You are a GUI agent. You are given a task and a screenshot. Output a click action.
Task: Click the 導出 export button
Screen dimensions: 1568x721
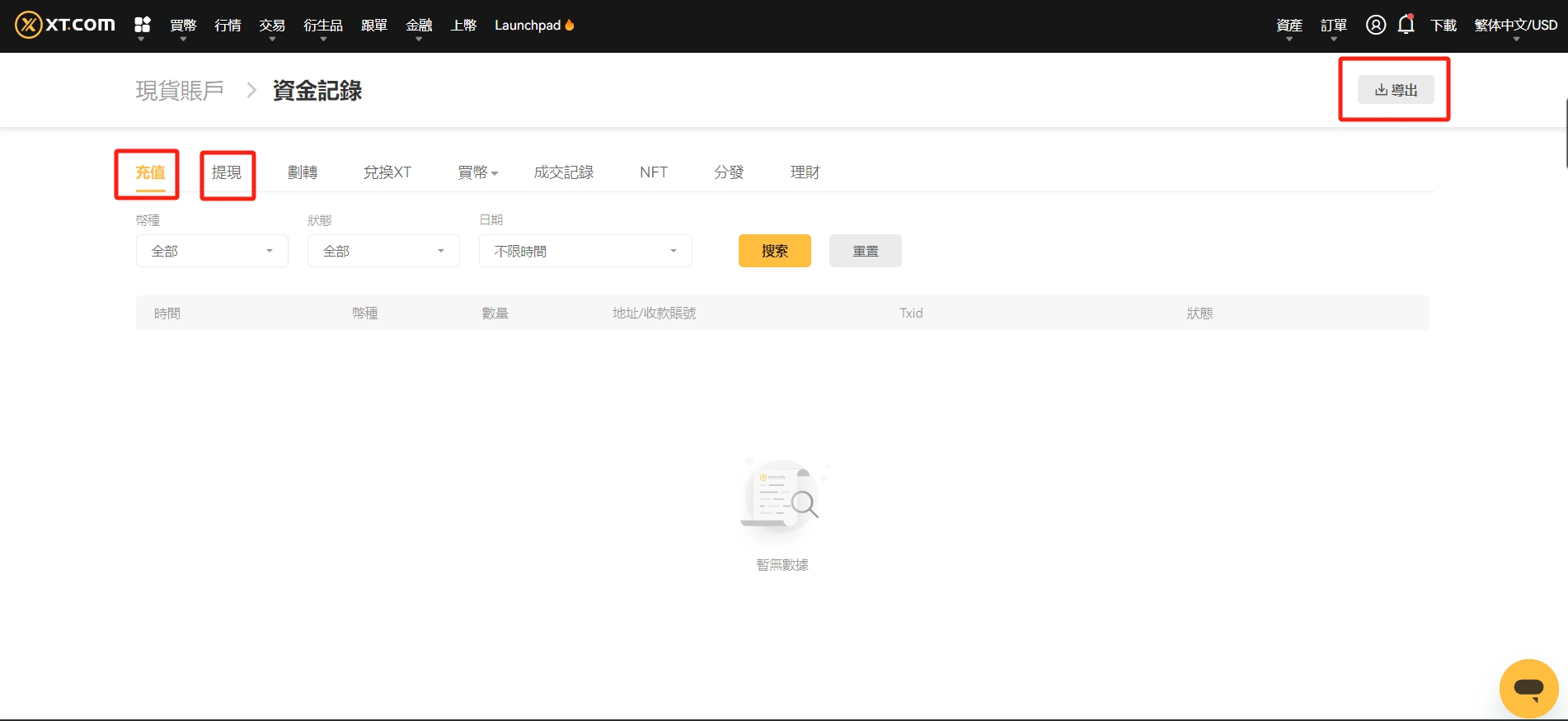(x=1397, y=90)
